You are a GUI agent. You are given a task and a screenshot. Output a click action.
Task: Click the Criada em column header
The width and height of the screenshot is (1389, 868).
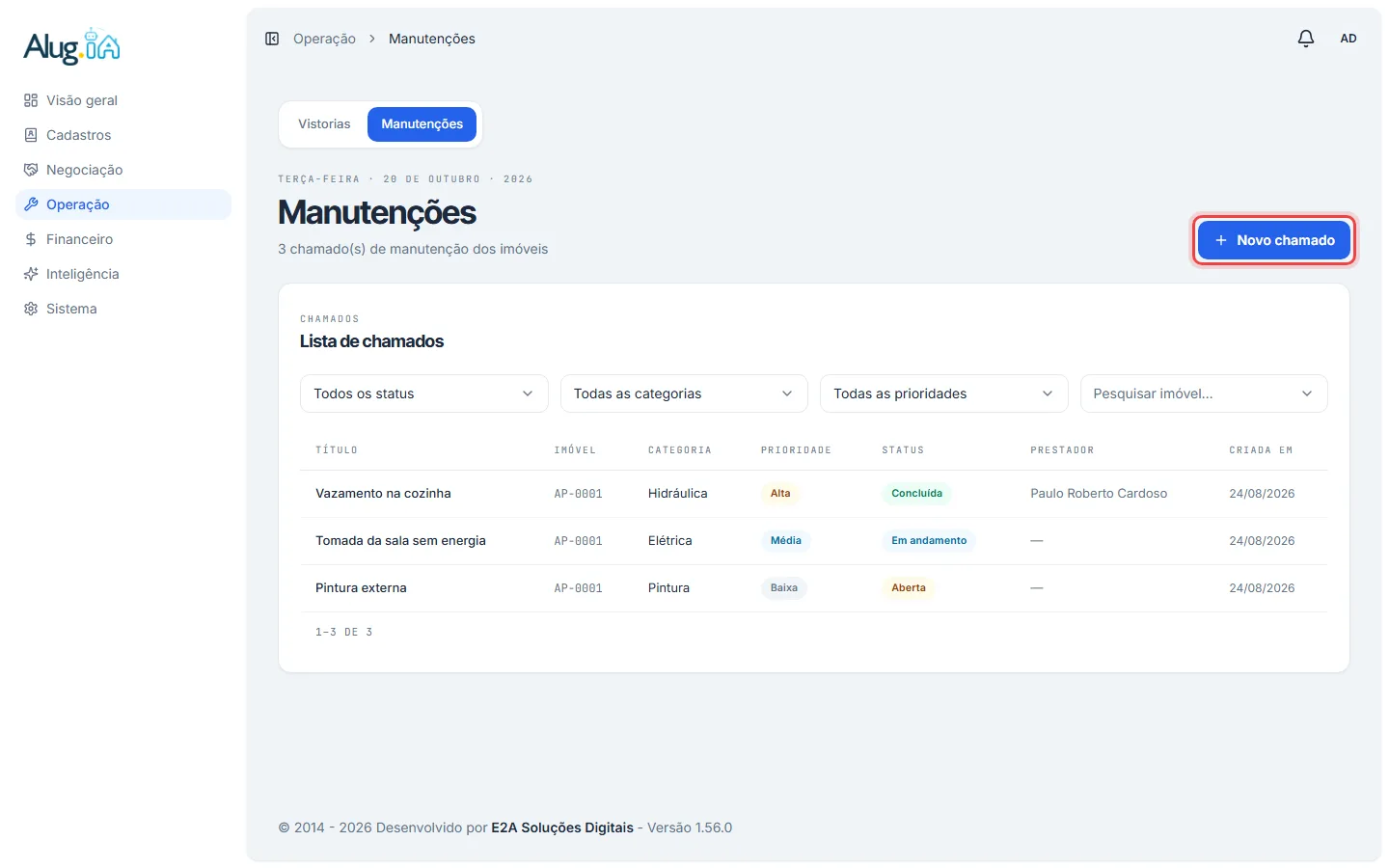pyautogui.click(x=1261, y=450)
